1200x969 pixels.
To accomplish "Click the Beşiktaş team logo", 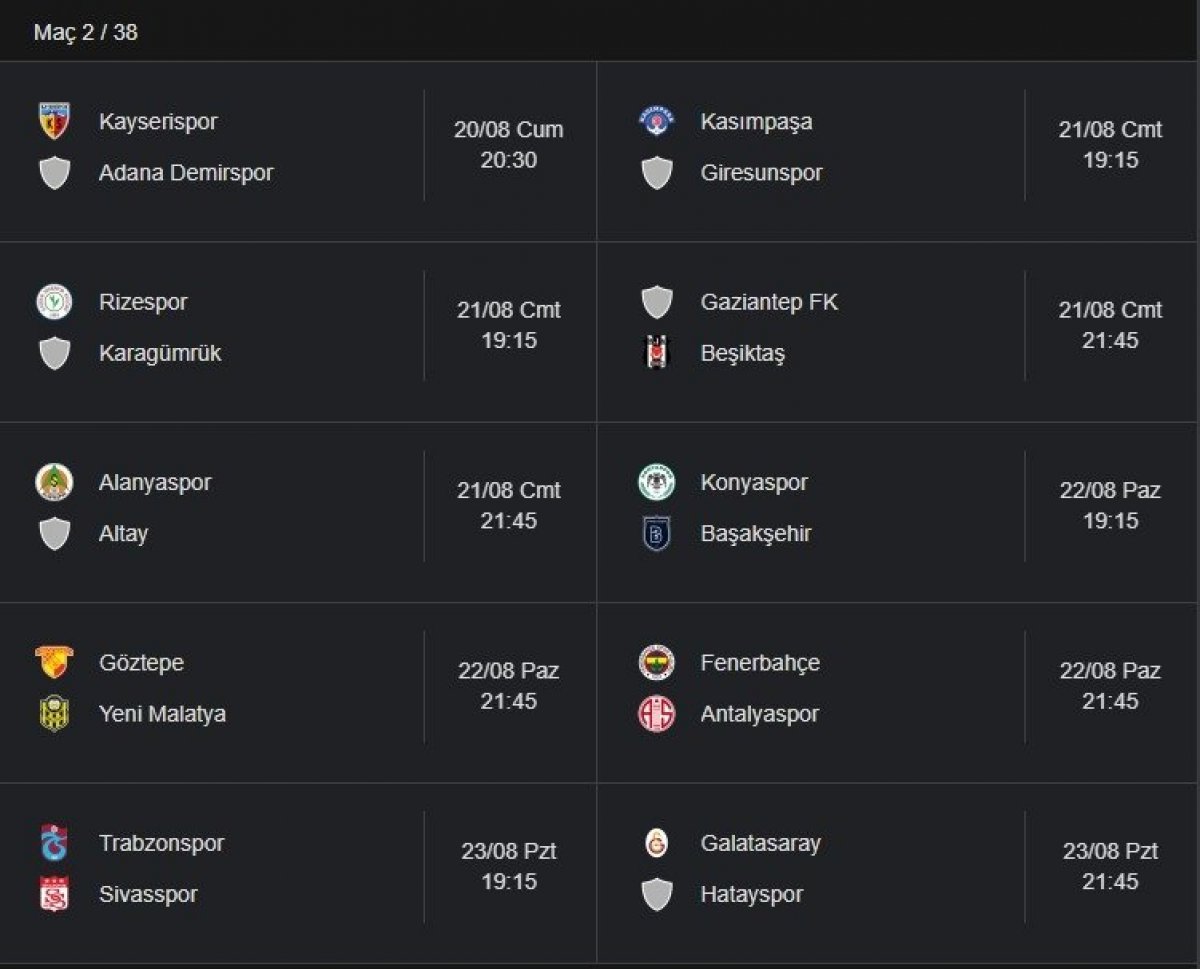I will click(657, 353).
